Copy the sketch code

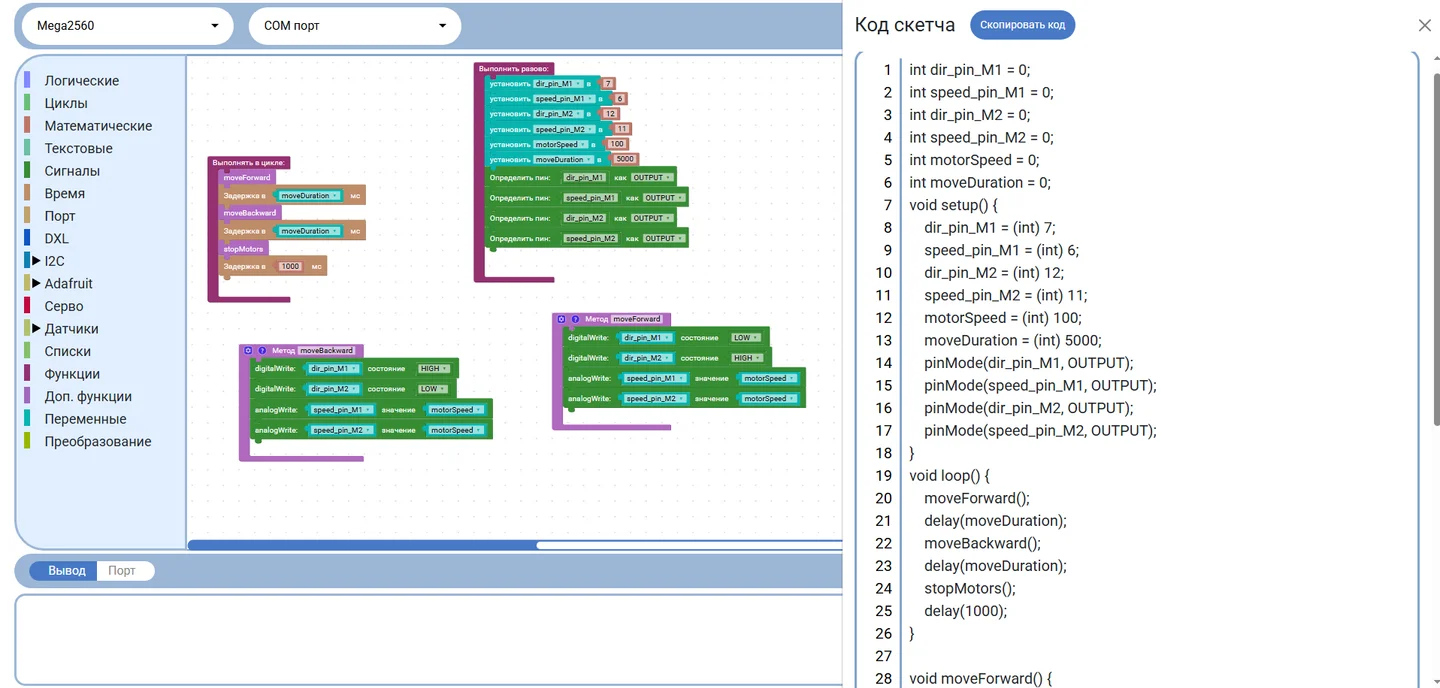coord(1022,25)
